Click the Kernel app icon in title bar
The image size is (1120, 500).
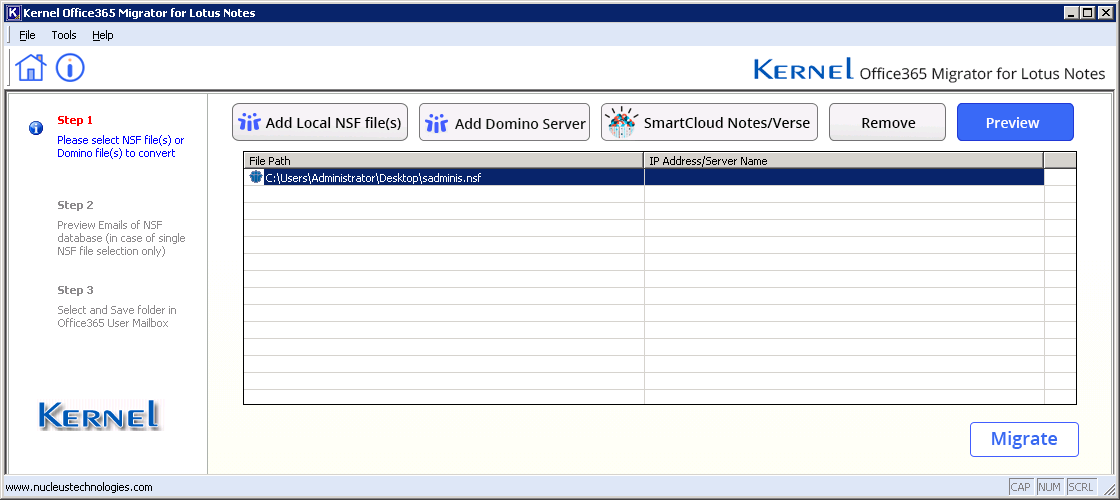coord(13,13)
